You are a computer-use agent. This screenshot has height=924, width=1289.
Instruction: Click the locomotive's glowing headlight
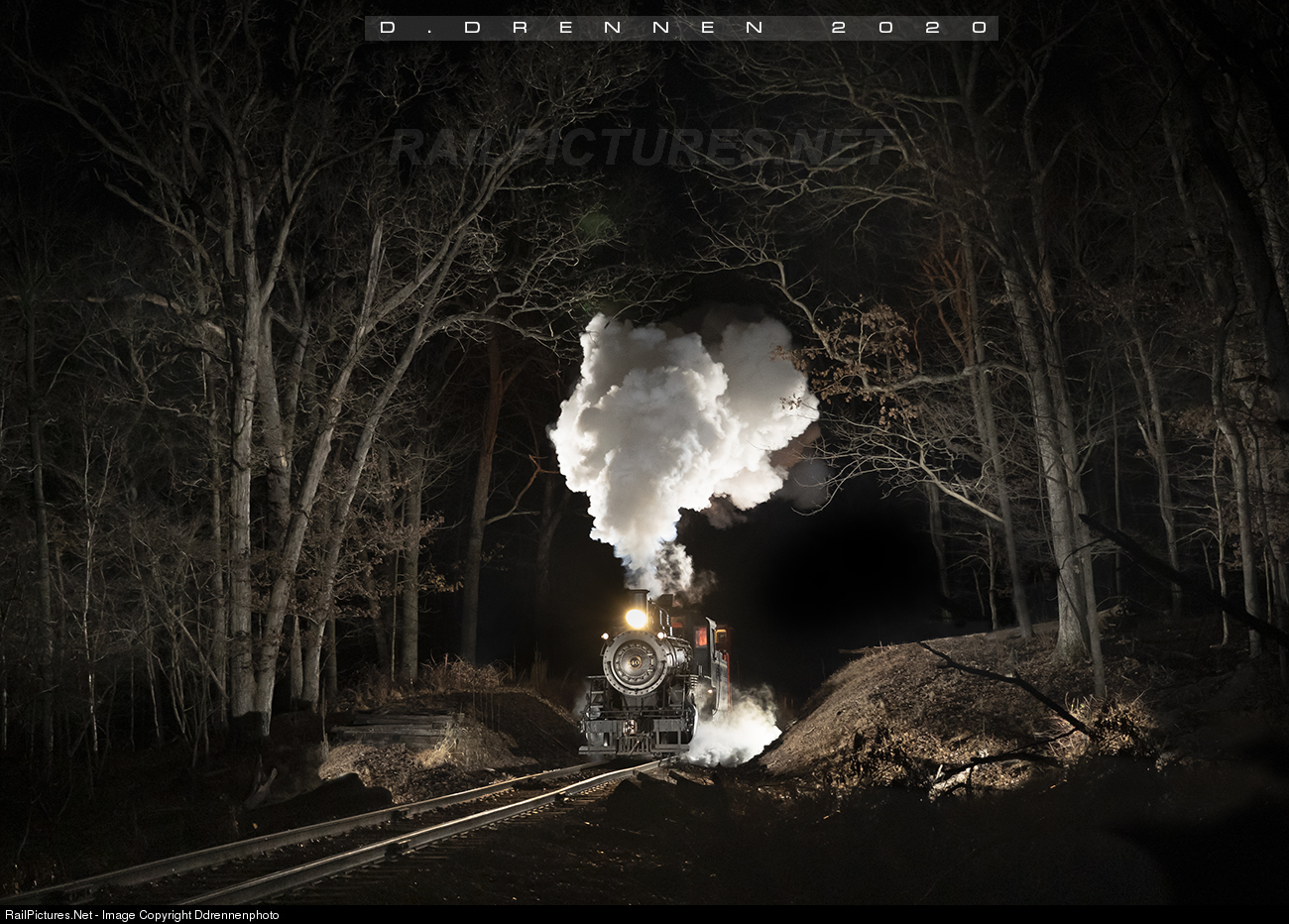pyautogui.click(x=636, y=619)
